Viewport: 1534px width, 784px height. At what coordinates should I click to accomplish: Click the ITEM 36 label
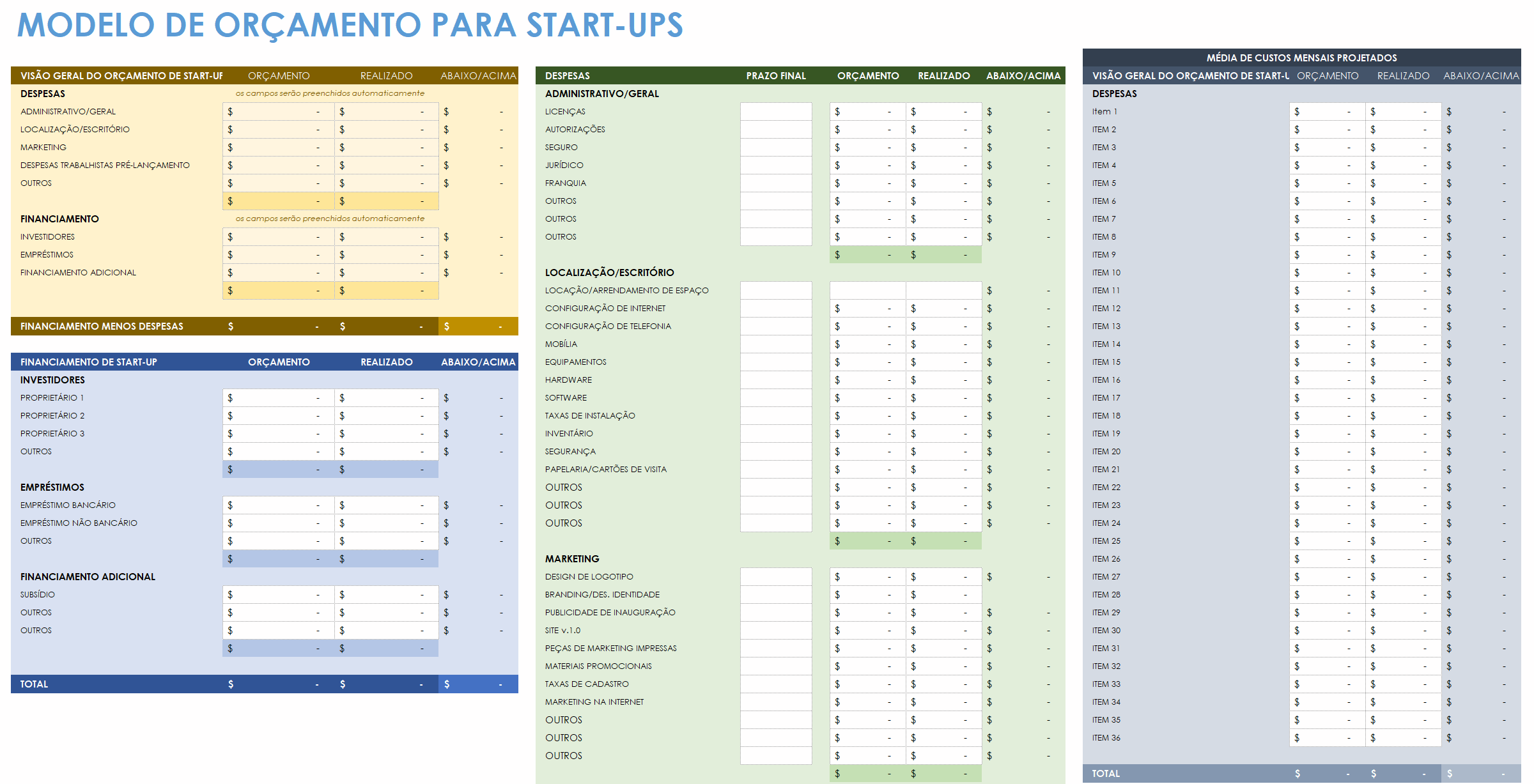pyautogui.click(x=1106, y=738)
